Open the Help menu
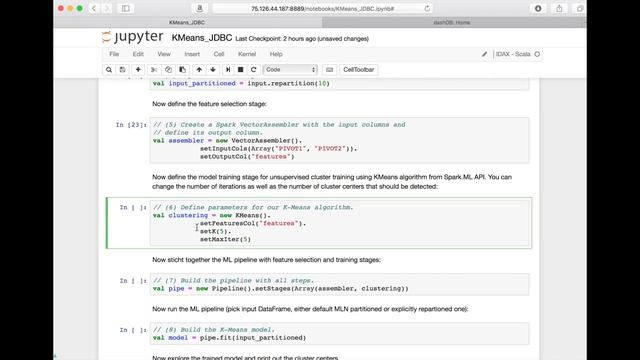The image size is (640, 360). 276,54
